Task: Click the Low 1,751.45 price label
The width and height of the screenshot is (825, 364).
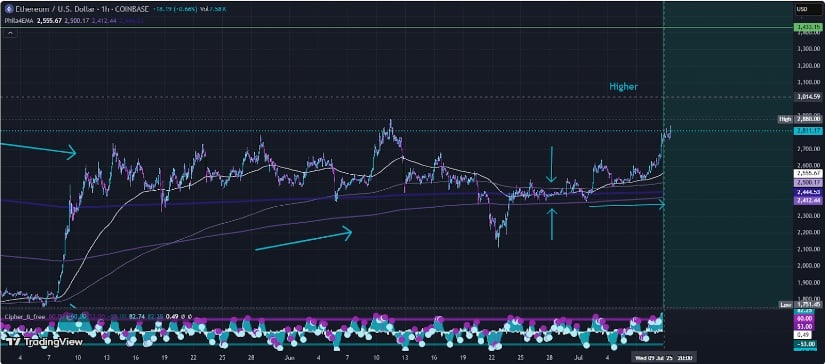Action: (x=800, y=304)
